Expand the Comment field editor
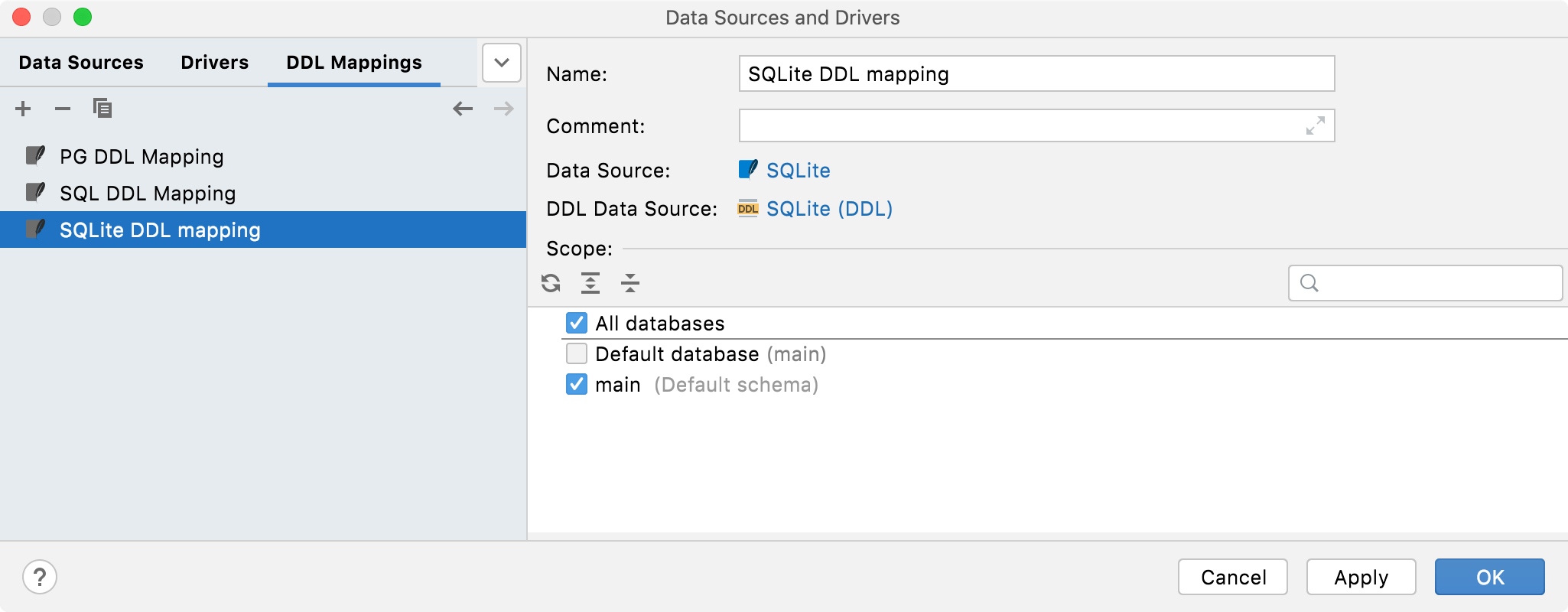The image size is (1568, 612). [x=1316, y=125]
